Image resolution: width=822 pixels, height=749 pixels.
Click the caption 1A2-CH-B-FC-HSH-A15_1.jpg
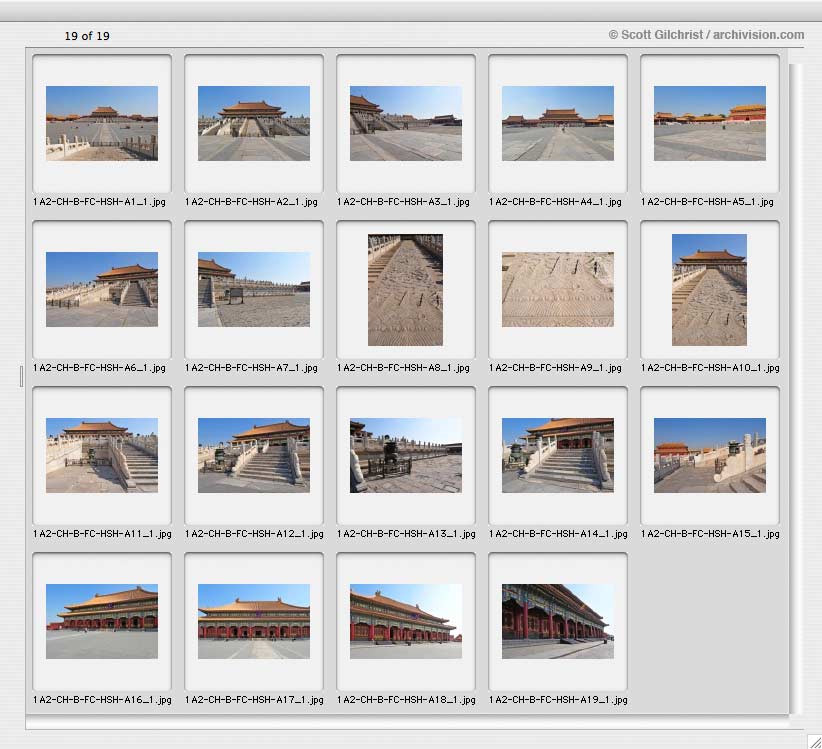point(710,534)
